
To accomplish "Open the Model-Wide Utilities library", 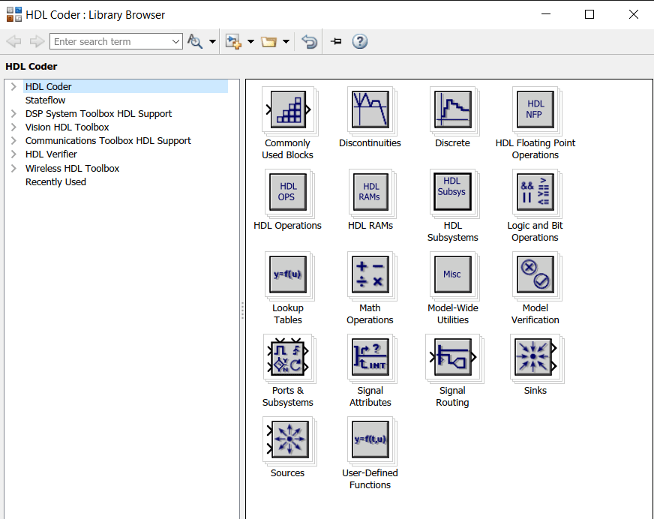I will point(453,275).
